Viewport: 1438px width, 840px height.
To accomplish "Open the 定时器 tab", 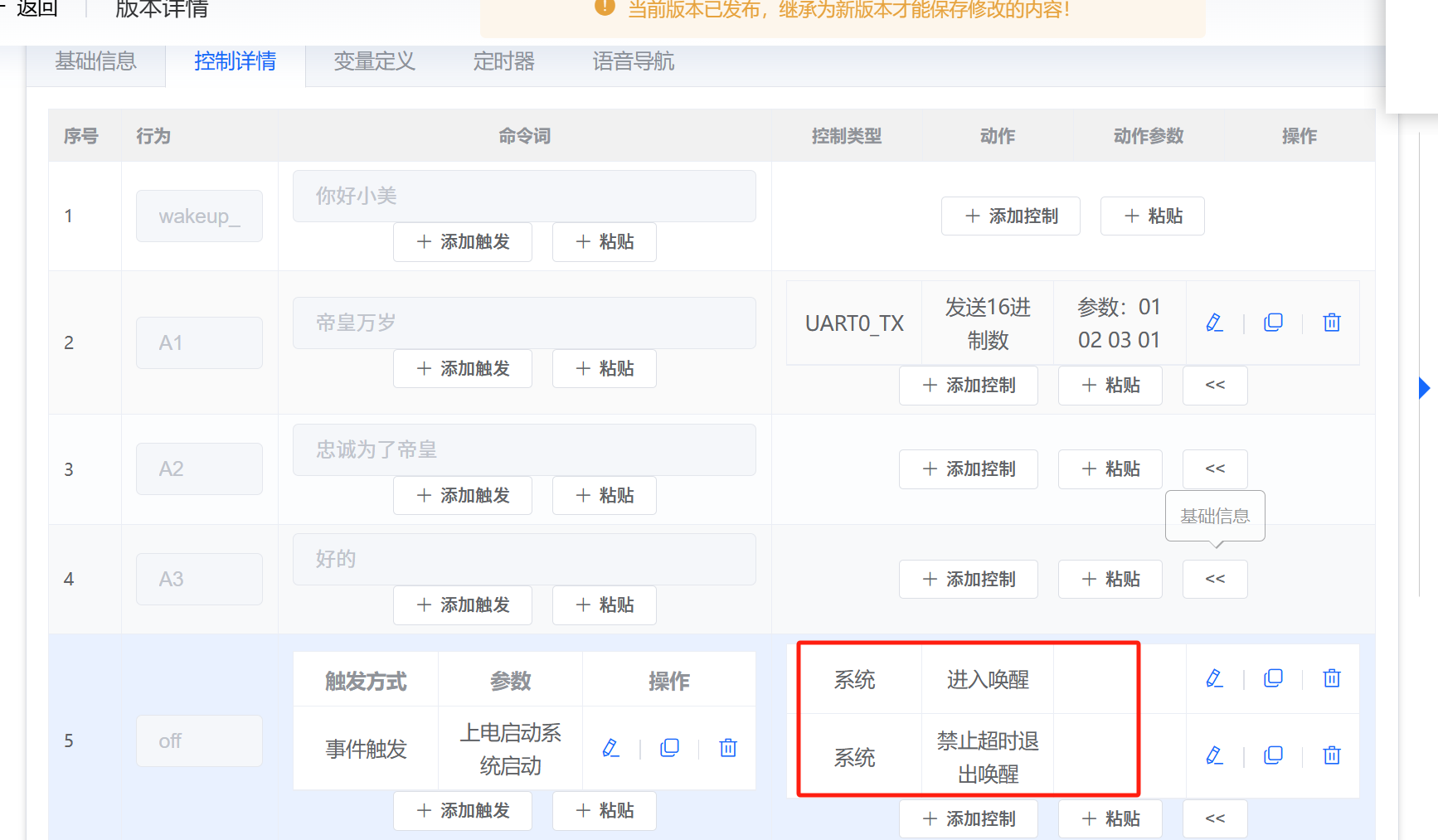I will click(503, 61).
